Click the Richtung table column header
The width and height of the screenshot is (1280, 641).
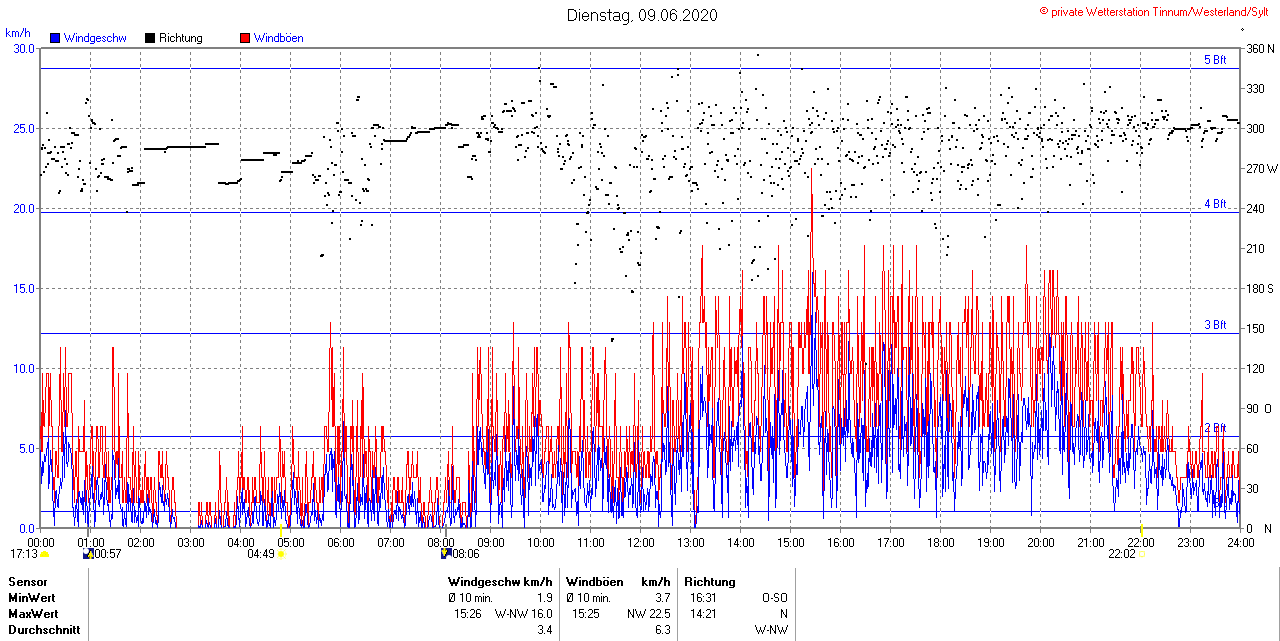click(710, 581)
